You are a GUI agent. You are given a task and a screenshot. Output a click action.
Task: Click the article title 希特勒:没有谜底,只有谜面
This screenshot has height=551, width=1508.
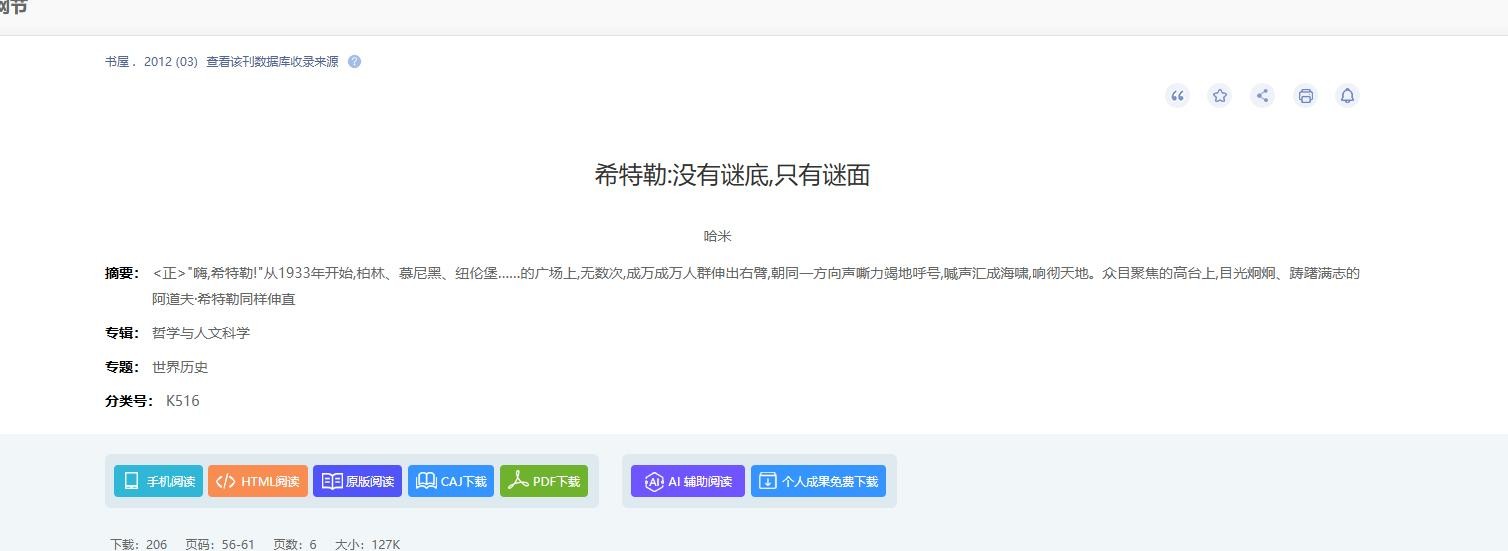(732, 175)
